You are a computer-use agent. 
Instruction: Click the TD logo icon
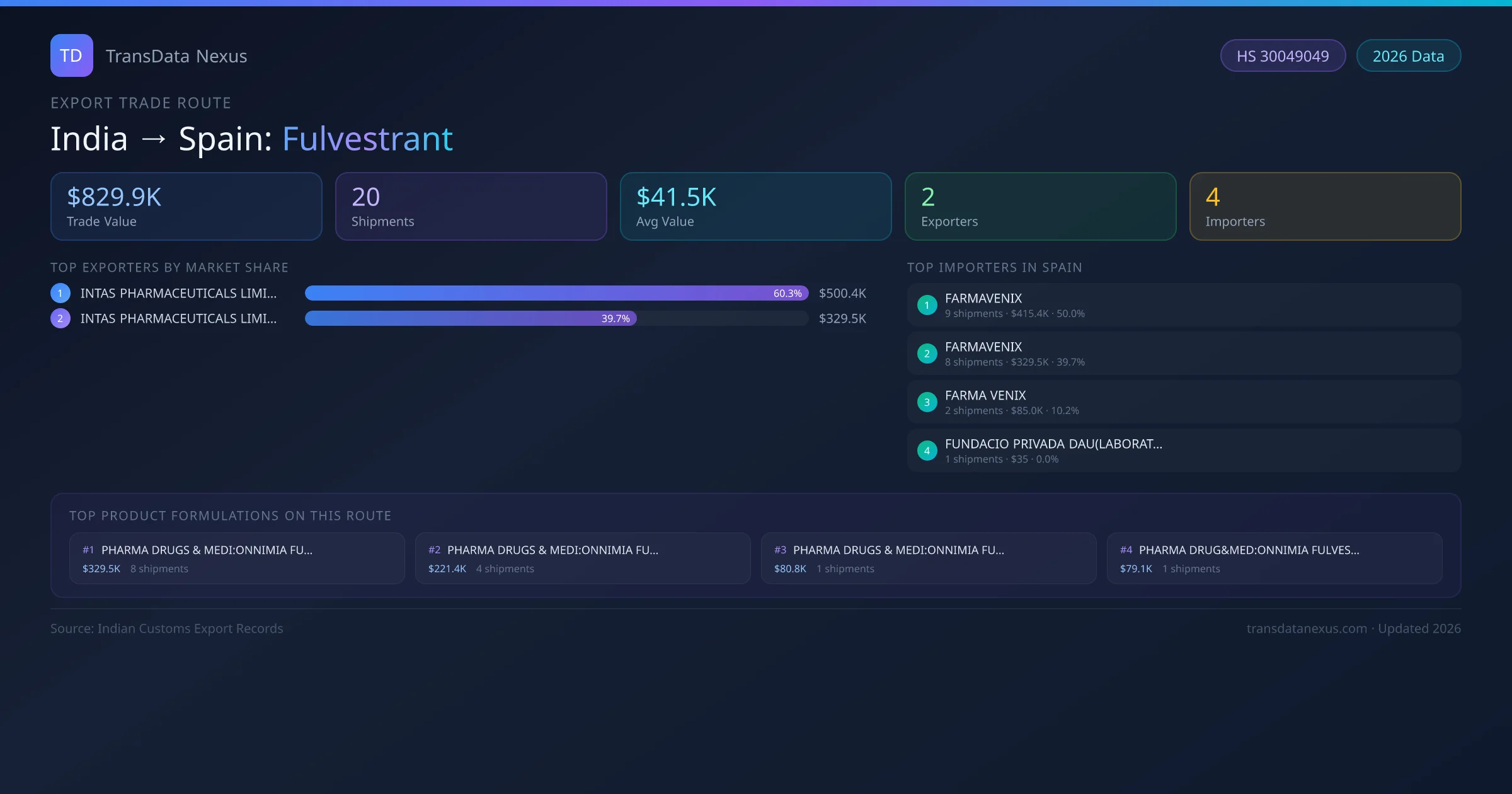pyautogui.click(x=71, y=55)
